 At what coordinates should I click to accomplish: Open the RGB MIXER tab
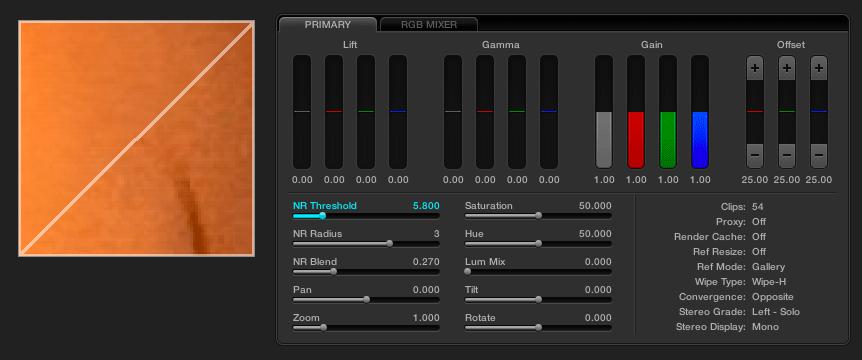coord(429,24)
